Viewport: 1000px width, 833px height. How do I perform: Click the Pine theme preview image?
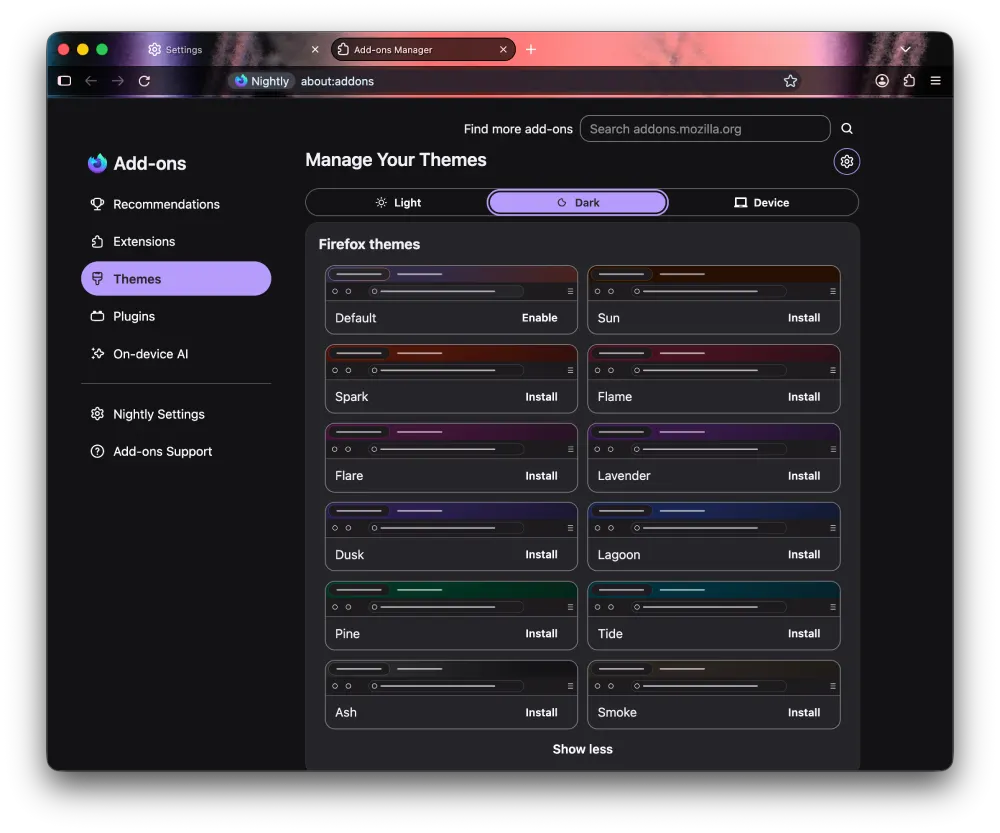pos(452,599)
